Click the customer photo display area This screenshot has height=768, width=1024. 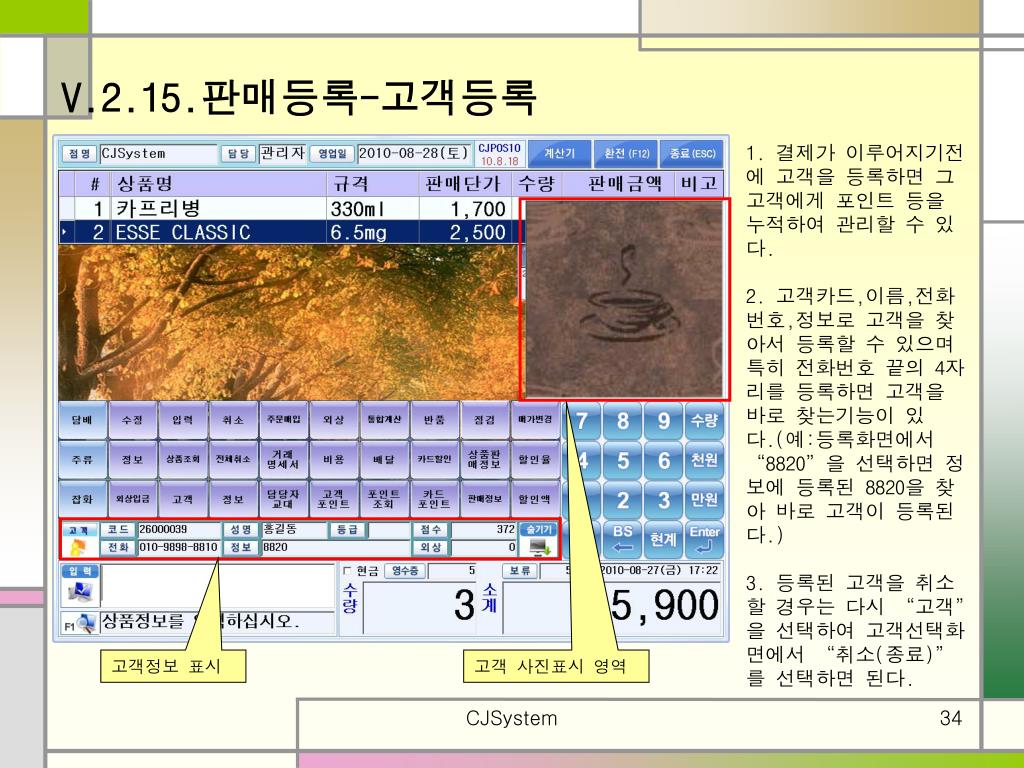(x=624, y=299)
